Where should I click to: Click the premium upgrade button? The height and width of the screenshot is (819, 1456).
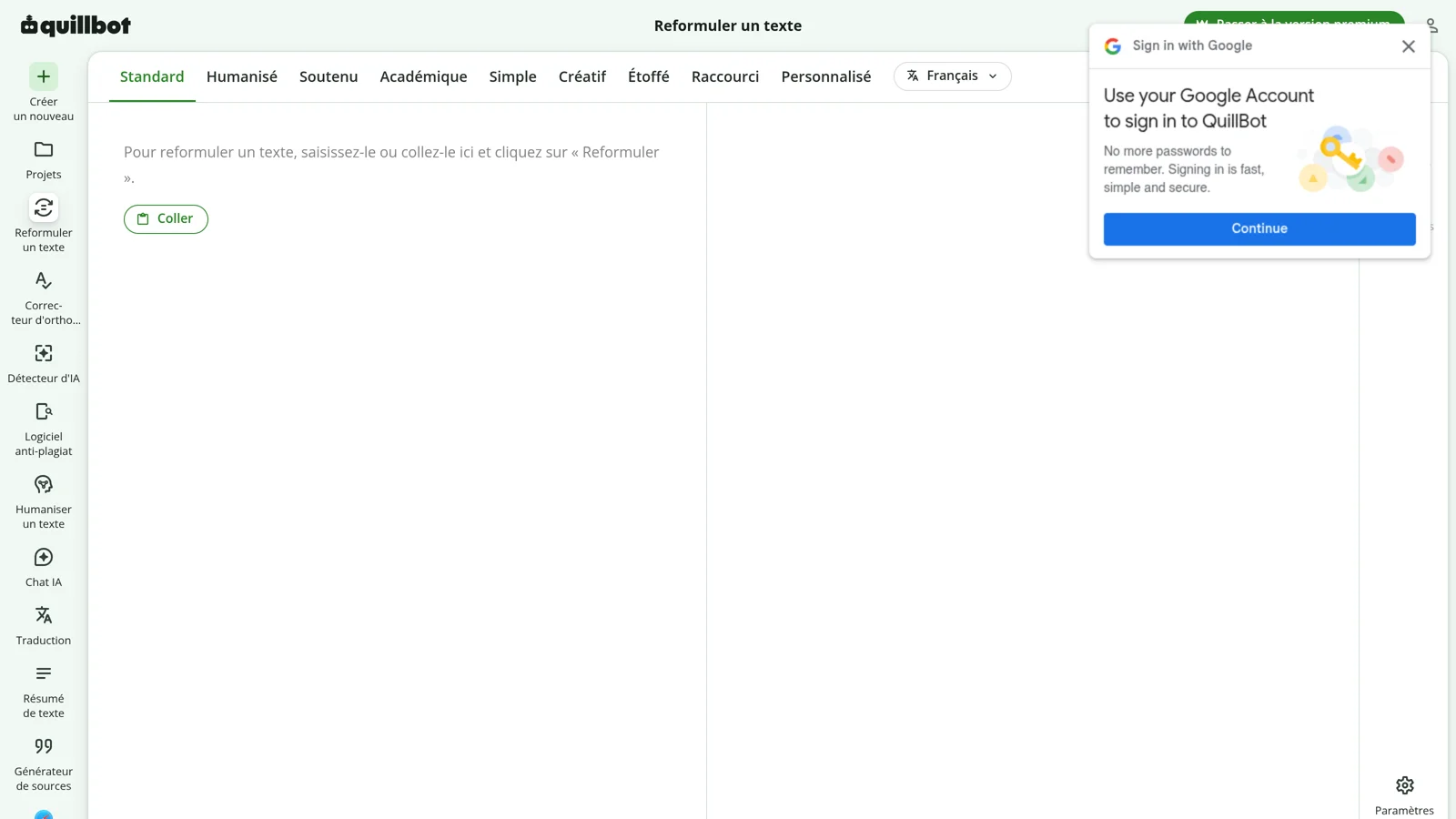(x=1294, y=17)
